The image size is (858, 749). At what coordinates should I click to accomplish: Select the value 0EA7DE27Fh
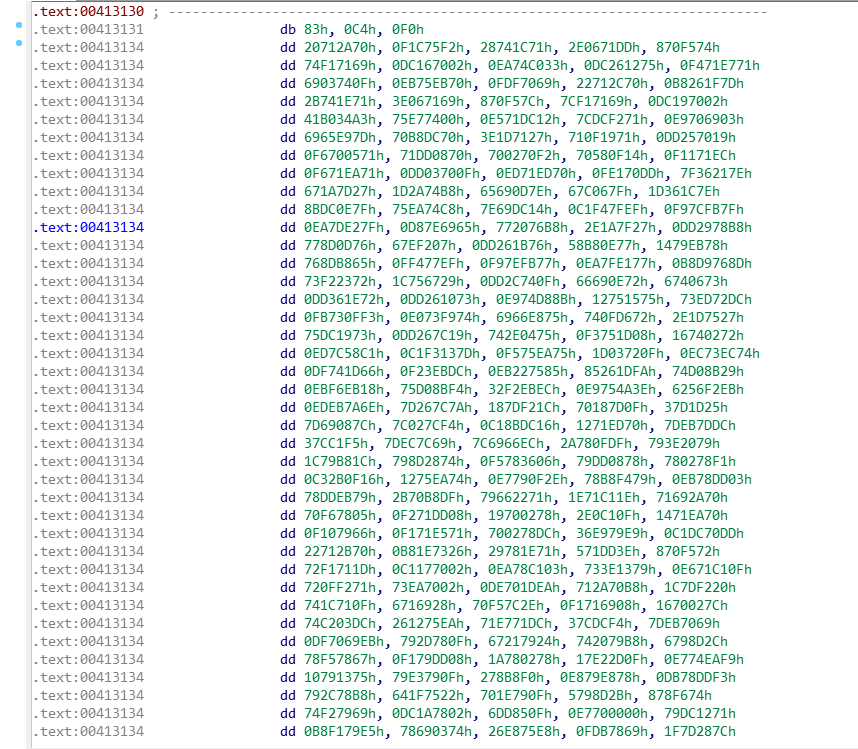tap(344, 228)
